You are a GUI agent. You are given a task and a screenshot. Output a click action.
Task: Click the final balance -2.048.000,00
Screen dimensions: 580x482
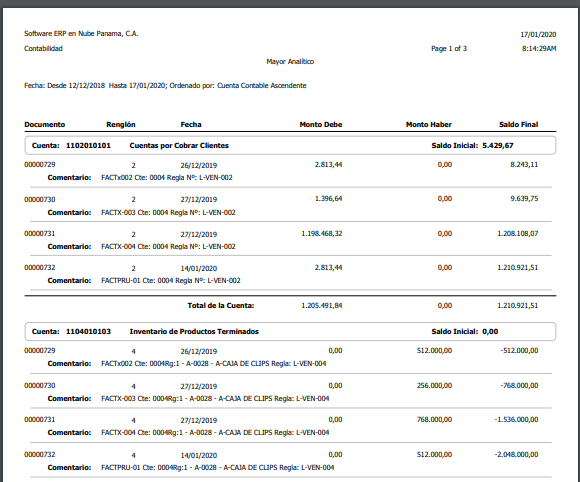tap(516, 454)
